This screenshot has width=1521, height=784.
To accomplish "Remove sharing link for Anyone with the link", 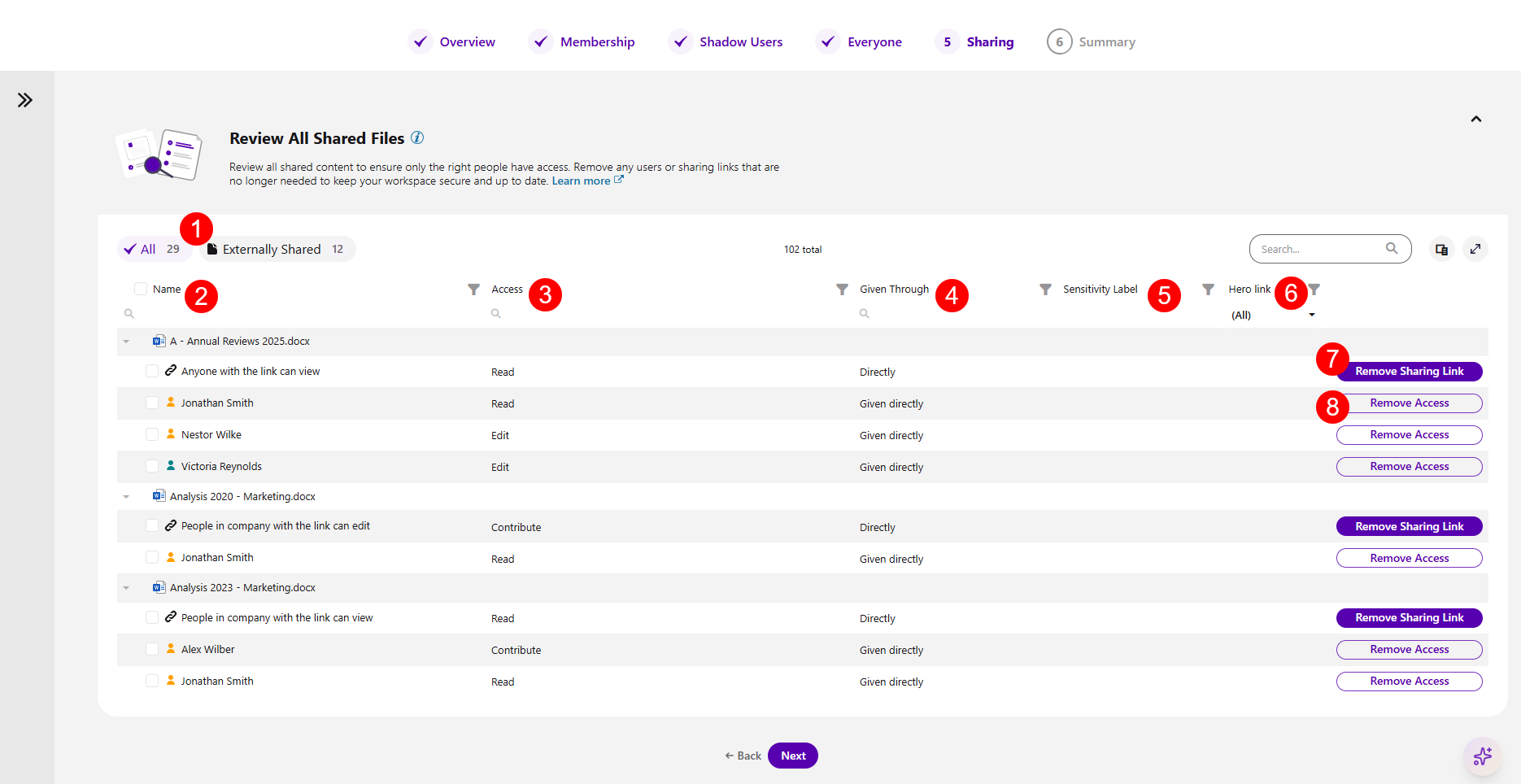I will click(1409, 371).
